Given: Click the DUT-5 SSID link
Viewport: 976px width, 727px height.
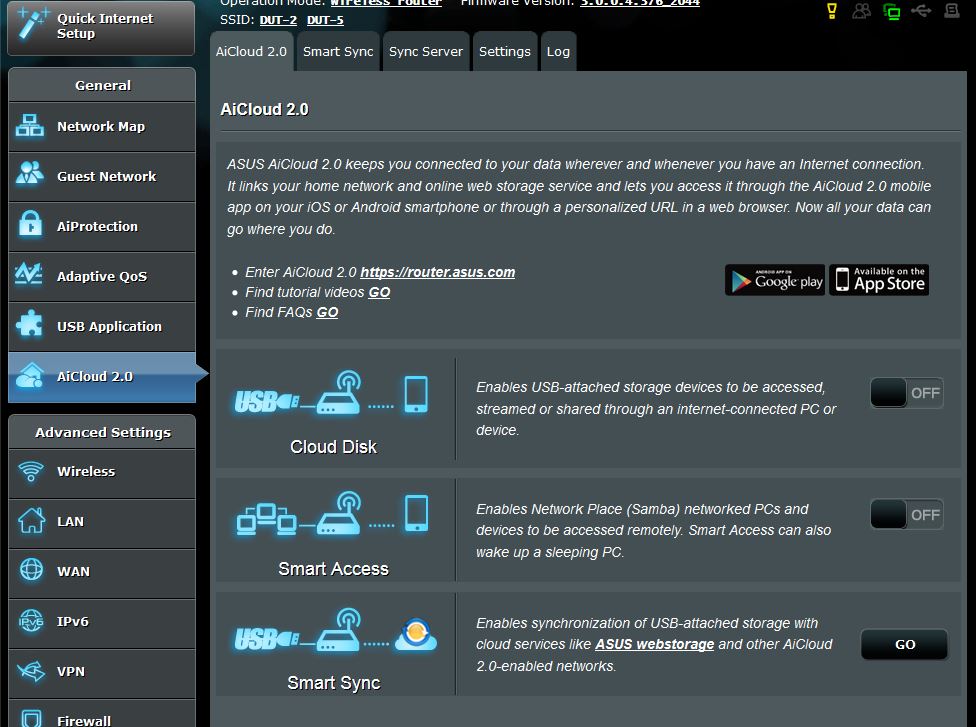Looking at the screenshot, I should tap(325, 20).
